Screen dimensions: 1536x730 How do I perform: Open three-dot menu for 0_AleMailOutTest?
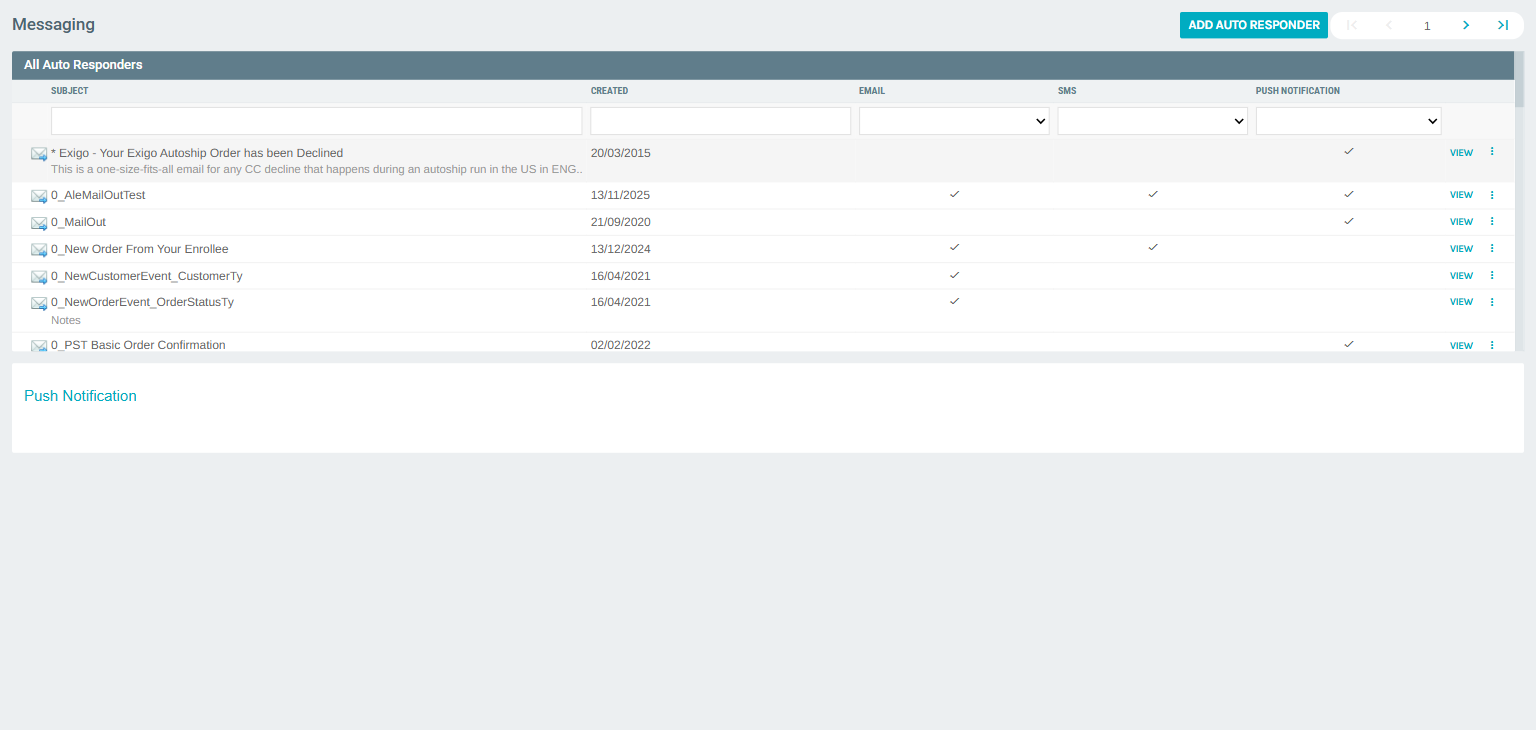coord(1492,194)
